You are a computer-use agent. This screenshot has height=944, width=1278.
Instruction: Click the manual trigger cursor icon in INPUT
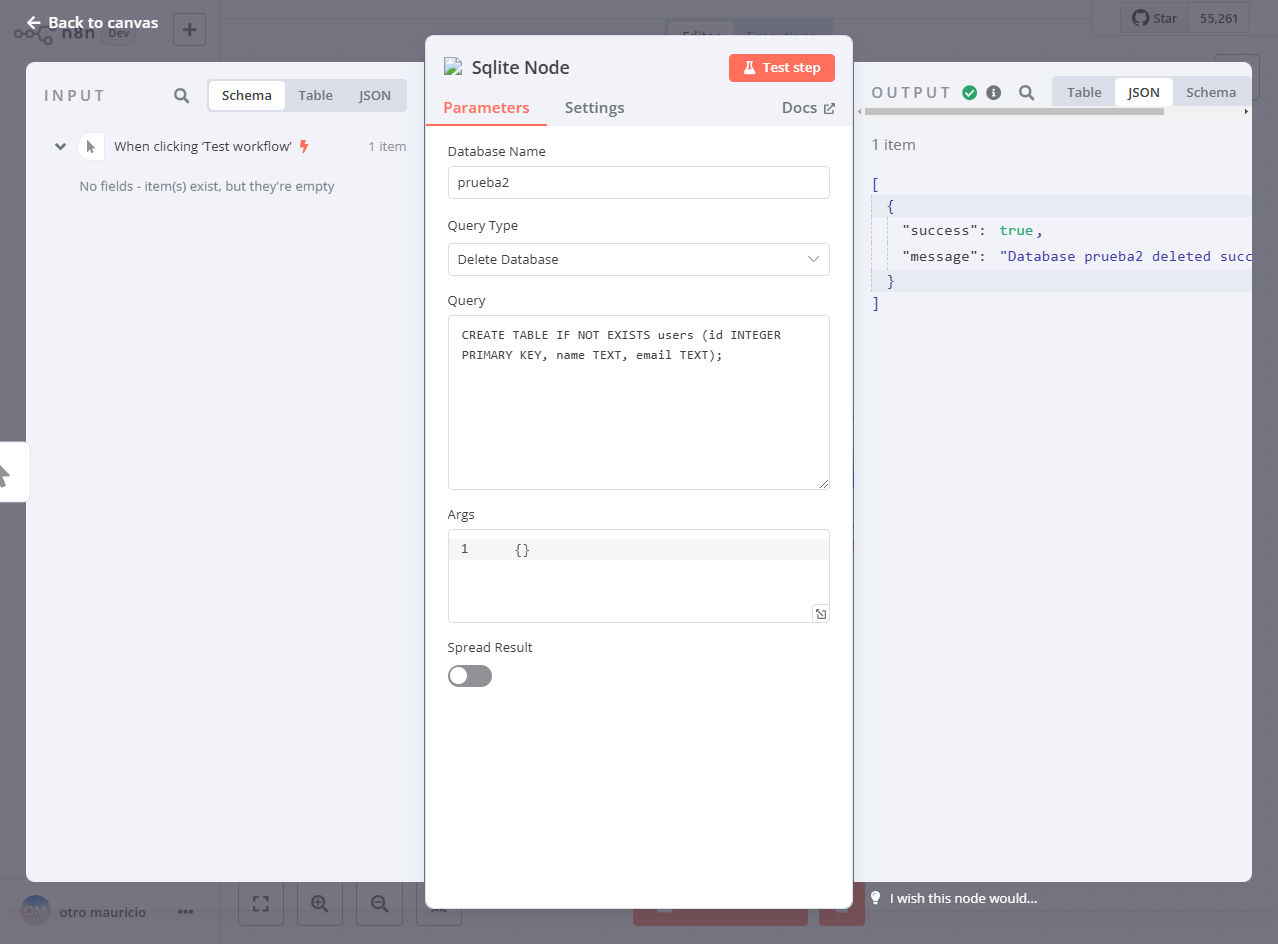coord(91,146)
